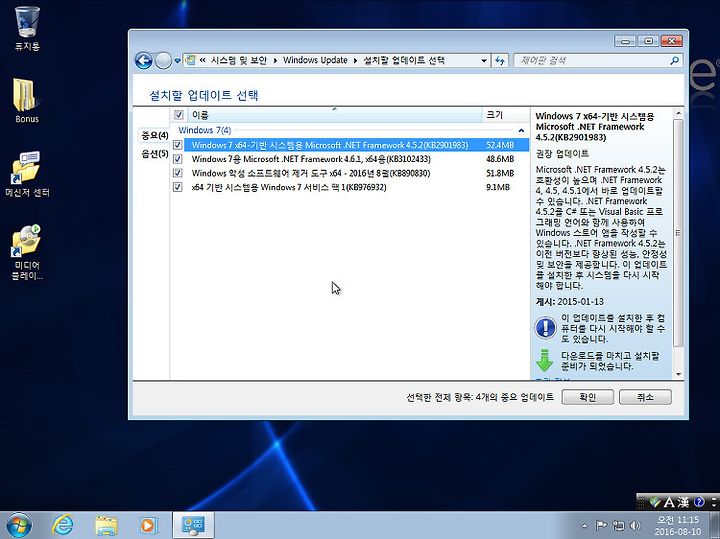Screen dimensions: 720x539
Task: Expand the address bar history dropdown
Action: (484, 61)
